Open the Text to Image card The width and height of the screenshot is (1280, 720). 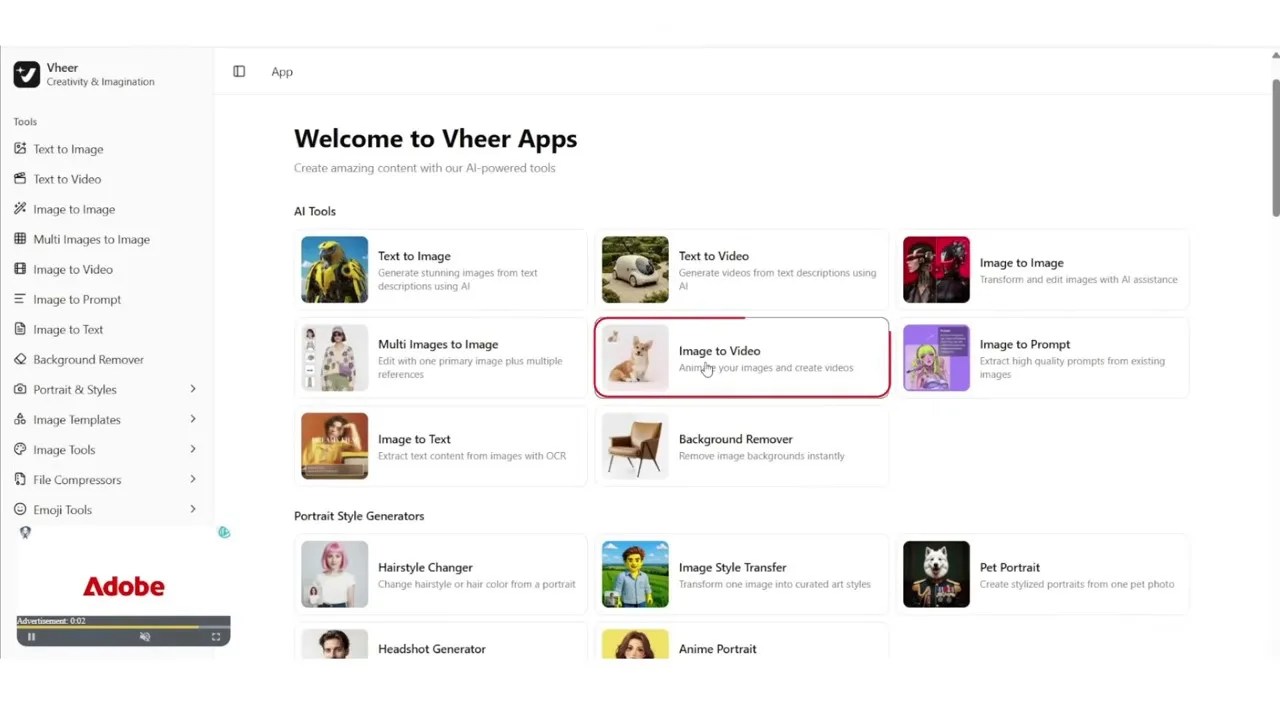tap(441, 270)
